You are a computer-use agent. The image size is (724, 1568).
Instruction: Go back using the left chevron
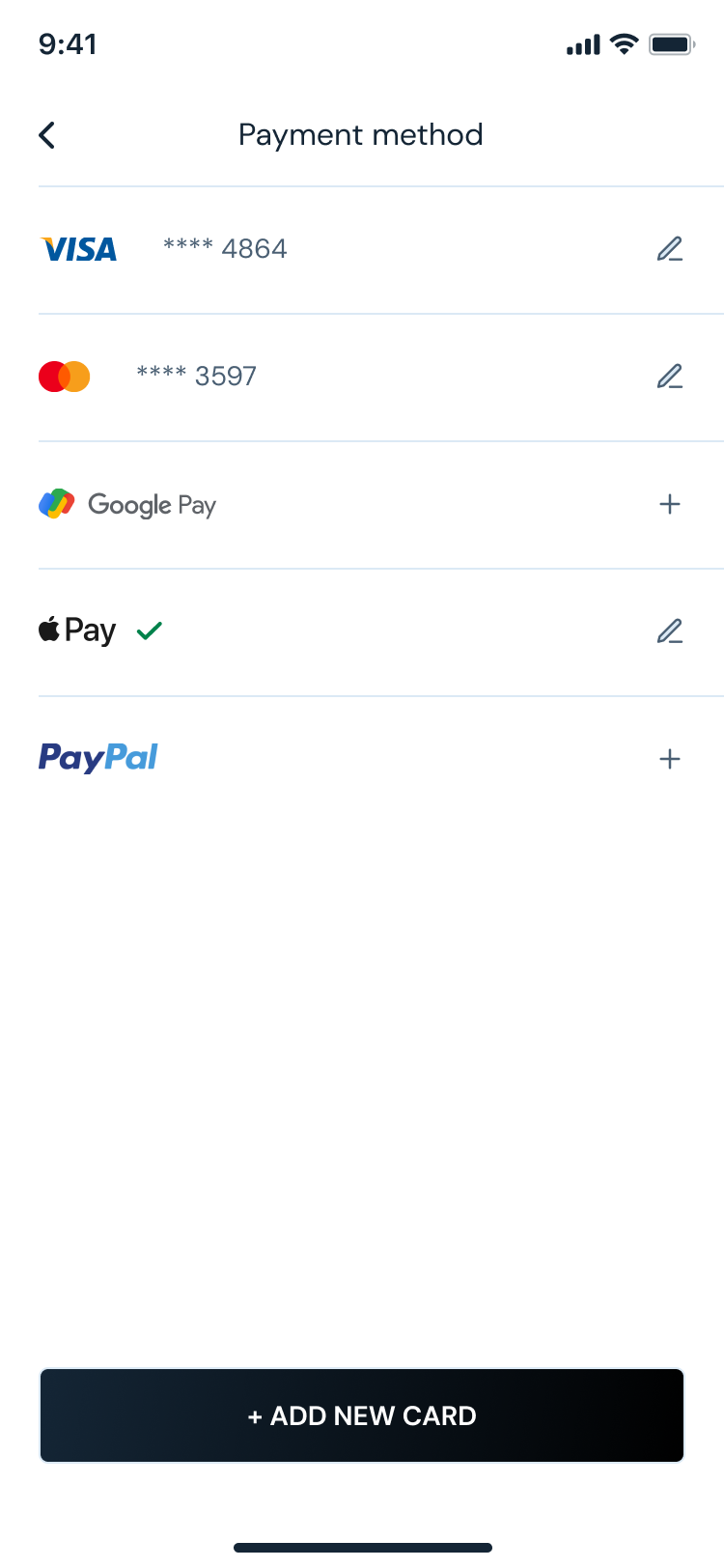47,135
